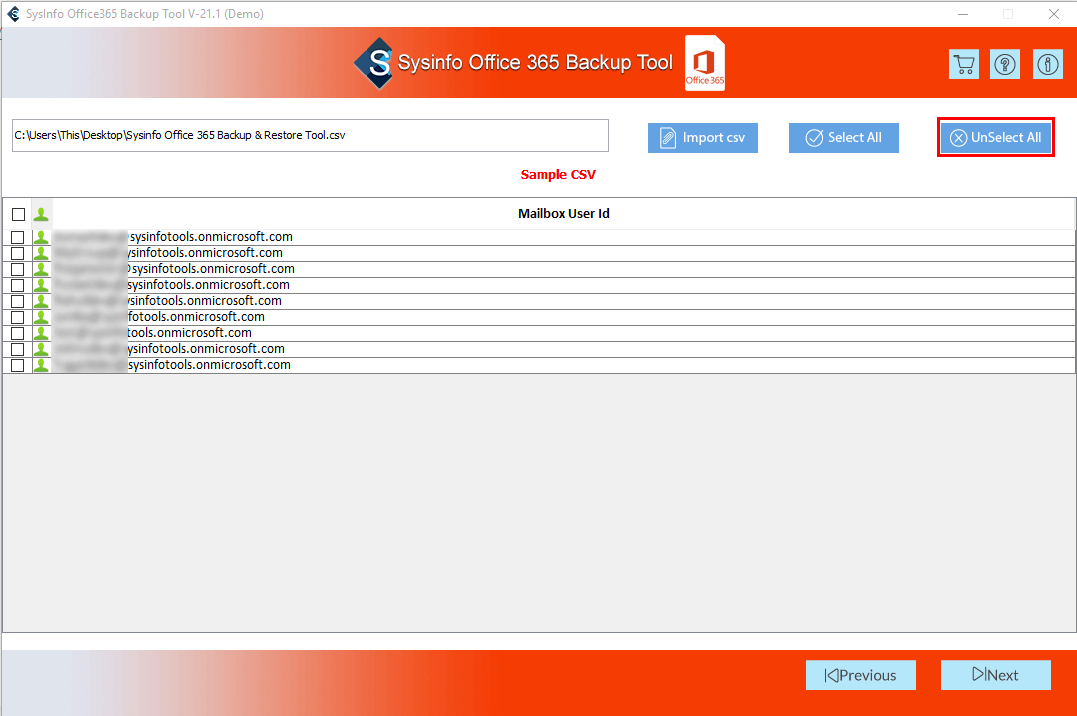Select the fotools.onmicrosoft.com mailbox text

(x=196, y=317)
